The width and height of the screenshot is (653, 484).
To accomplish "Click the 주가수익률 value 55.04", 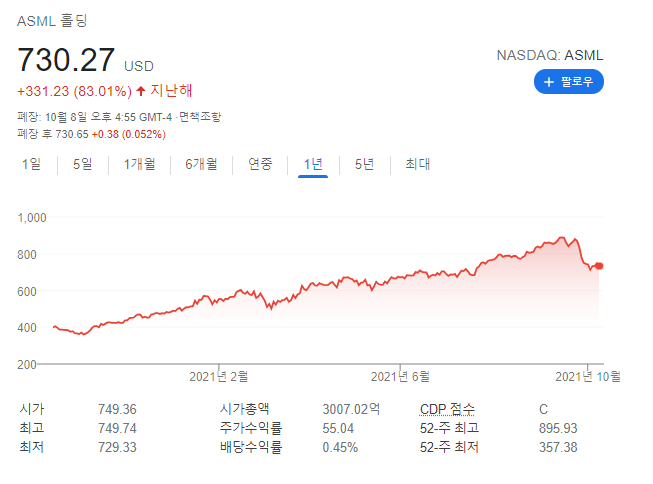I will 338,429.
